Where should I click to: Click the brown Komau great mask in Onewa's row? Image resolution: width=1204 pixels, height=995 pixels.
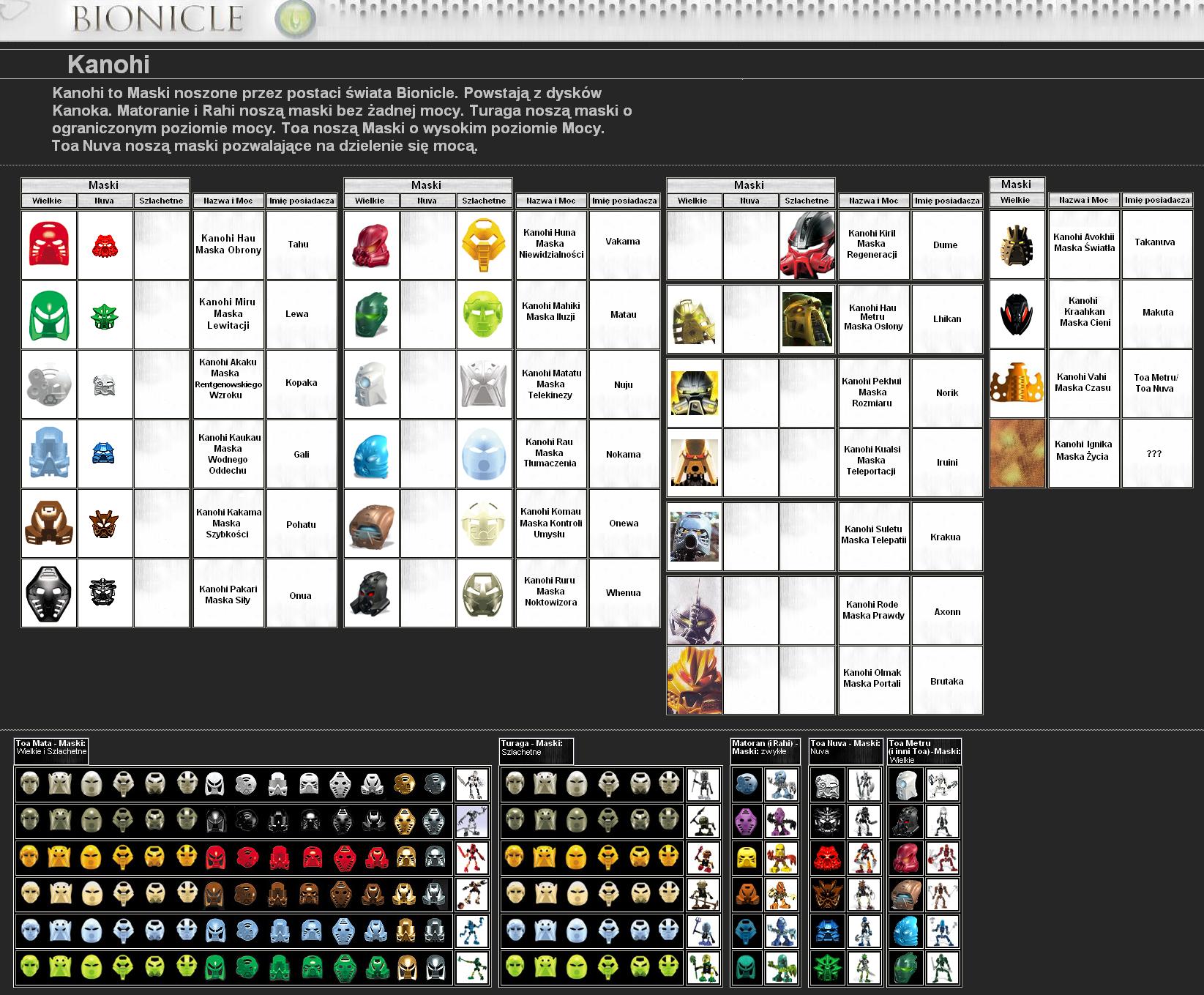pos(373,524)
